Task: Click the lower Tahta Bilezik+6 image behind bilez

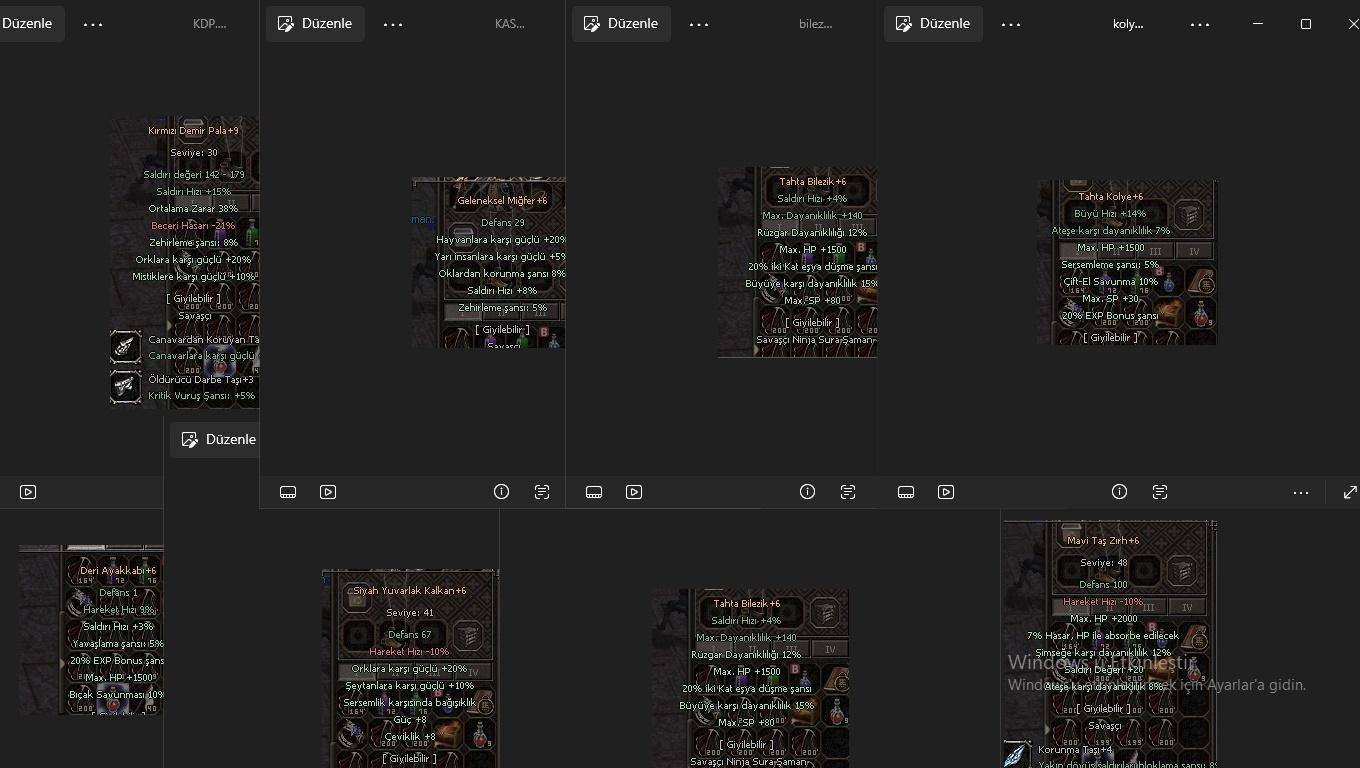Action: 750,679
